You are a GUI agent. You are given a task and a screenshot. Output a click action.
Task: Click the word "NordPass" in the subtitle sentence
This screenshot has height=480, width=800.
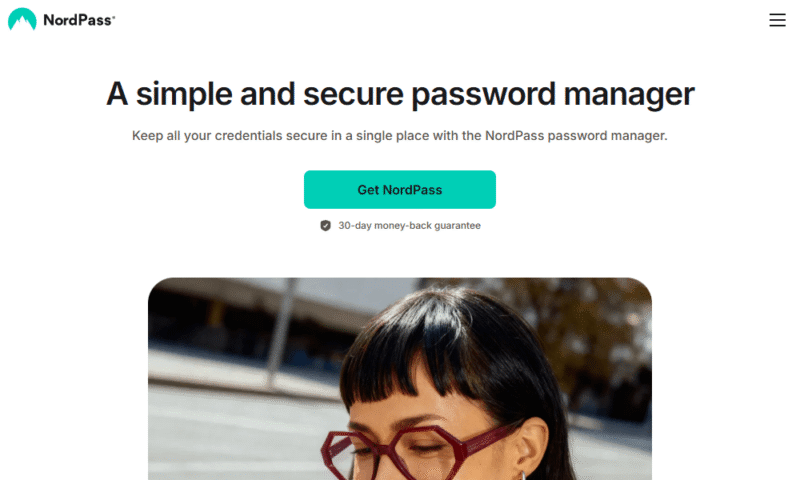point(514,136)
